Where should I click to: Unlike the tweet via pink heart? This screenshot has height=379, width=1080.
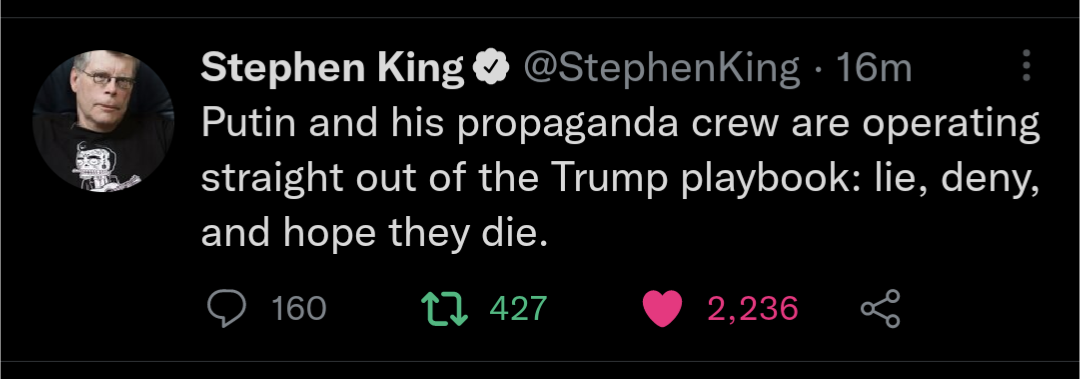[662, 309]
